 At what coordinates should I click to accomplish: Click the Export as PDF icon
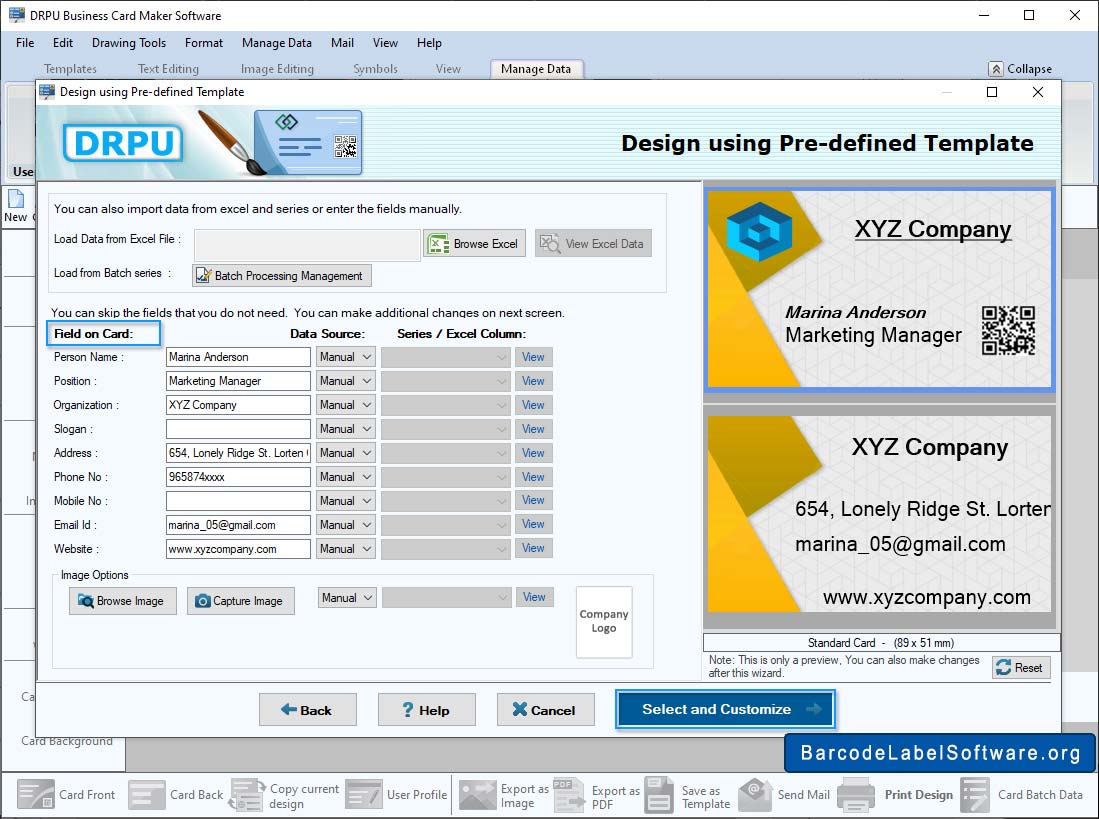tap(568, 794)
